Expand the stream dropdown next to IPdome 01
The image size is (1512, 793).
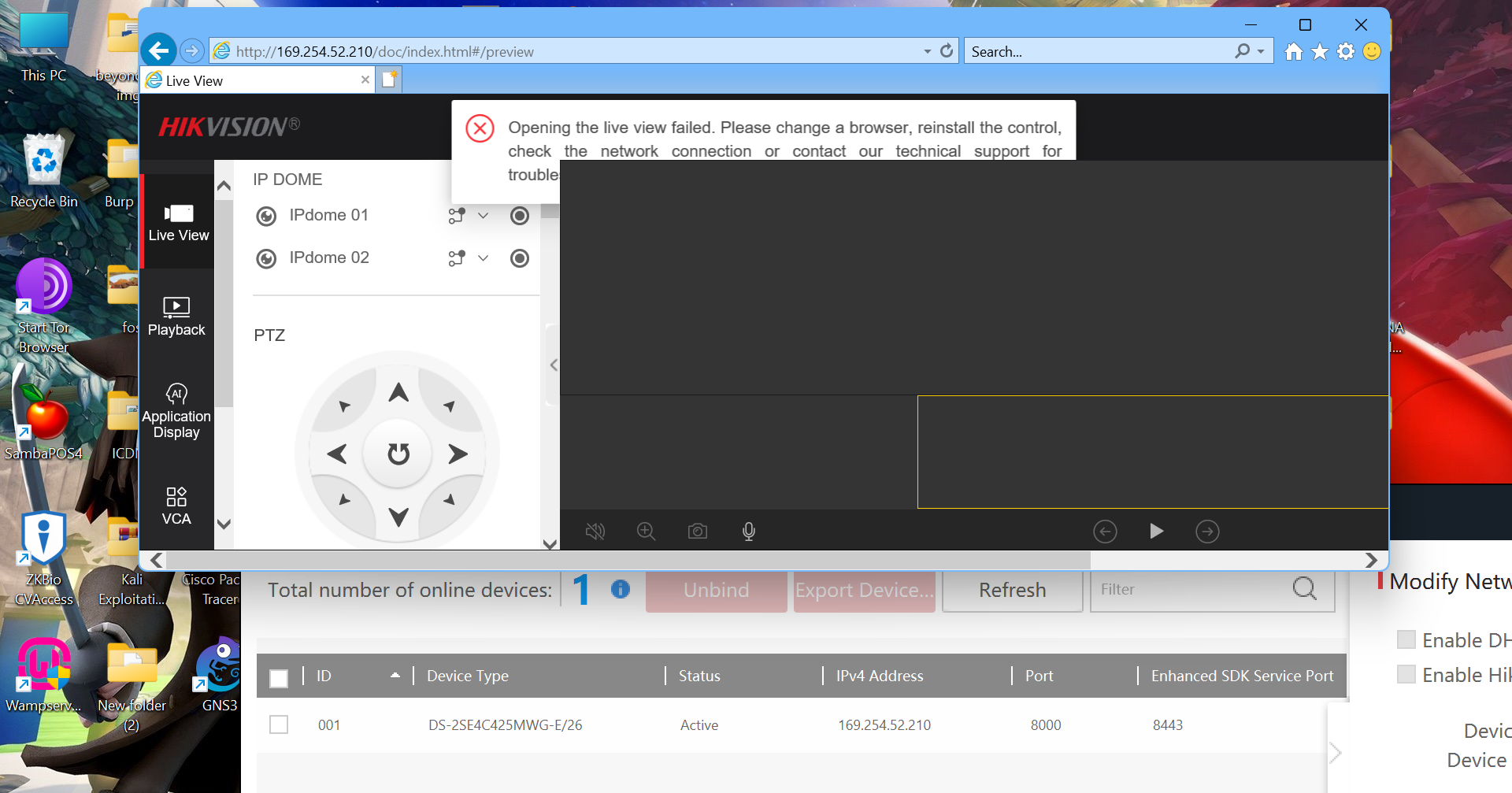pos(483,215)
